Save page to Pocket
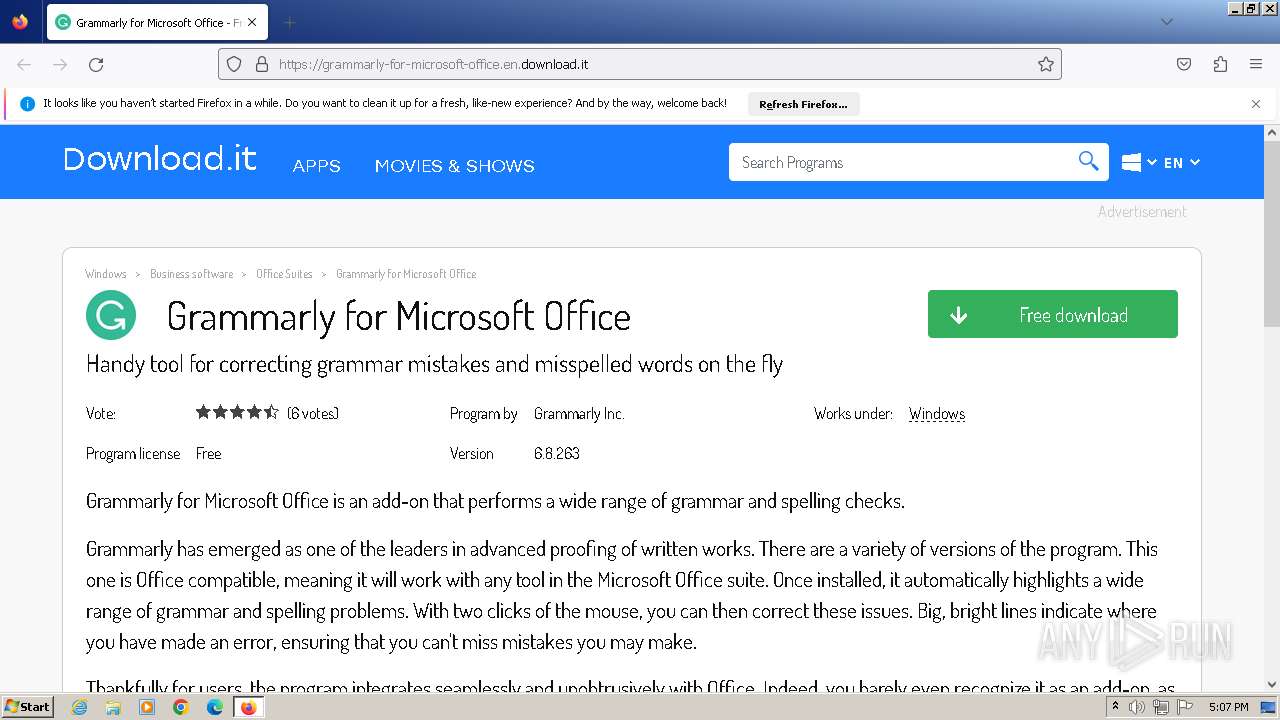This screenshot has height=720, width=1280. pyautogui.click(x=1184, y=64)
